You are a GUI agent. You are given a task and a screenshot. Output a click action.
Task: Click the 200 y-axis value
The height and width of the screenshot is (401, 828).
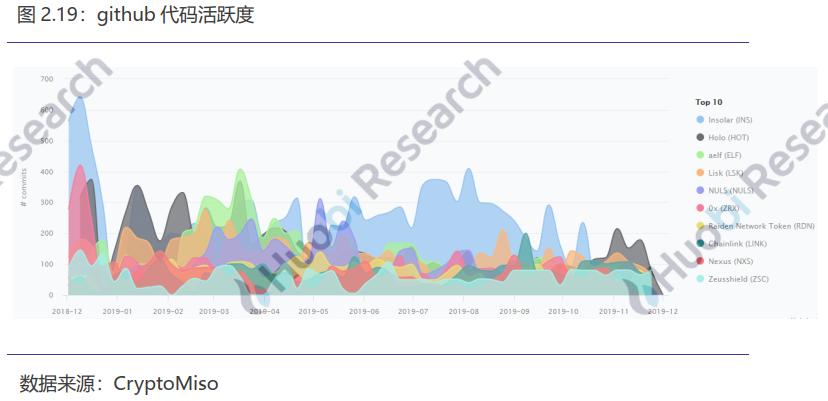pyautogui.click(x=47, y=234)
